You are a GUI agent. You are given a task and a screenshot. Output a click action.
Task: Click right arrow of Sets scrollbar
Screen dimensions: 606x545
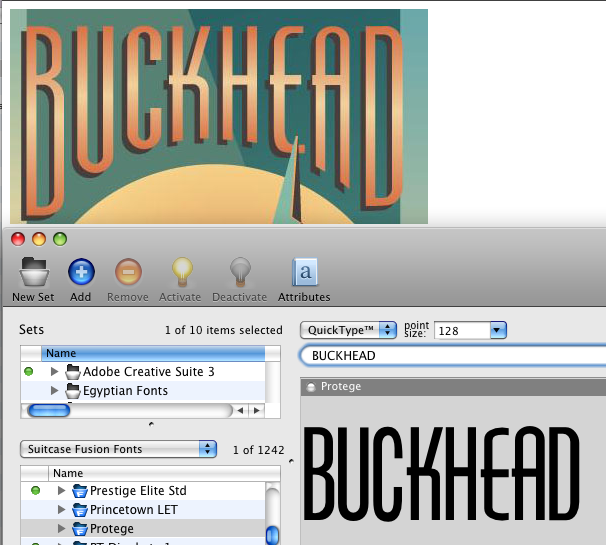point(257,410)
